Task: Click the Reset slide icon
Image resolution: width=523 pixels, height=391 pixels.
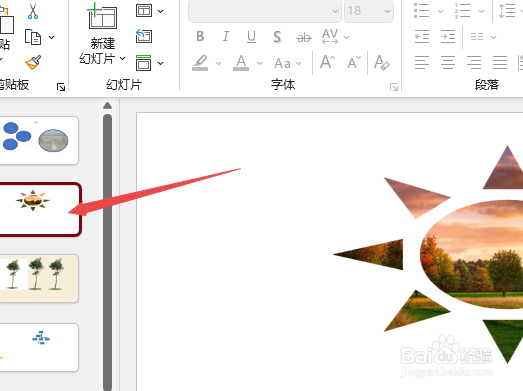Action: 144,36
